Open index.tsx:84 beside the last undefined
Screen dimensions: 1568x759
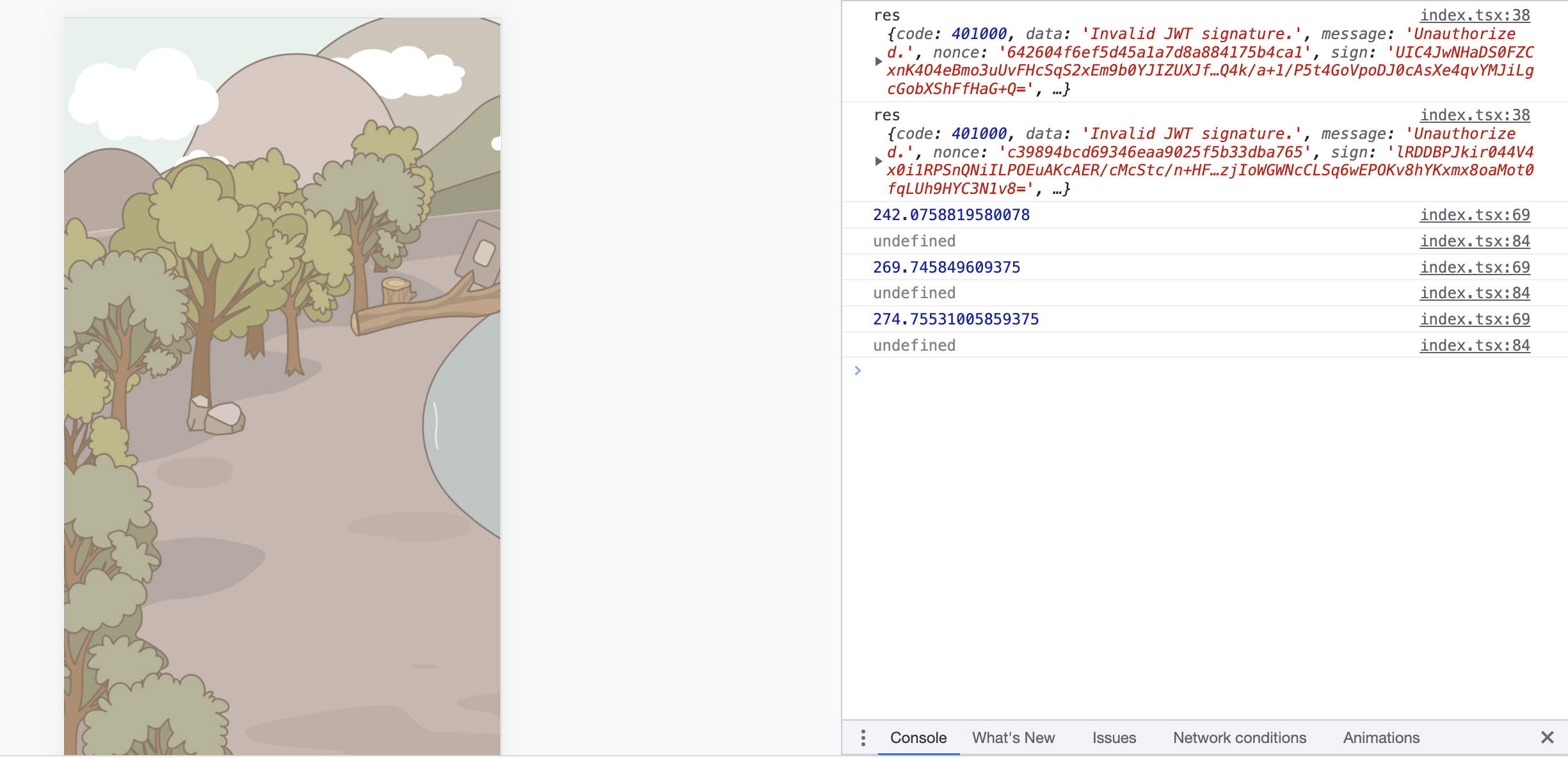[x=1475, y=345]
